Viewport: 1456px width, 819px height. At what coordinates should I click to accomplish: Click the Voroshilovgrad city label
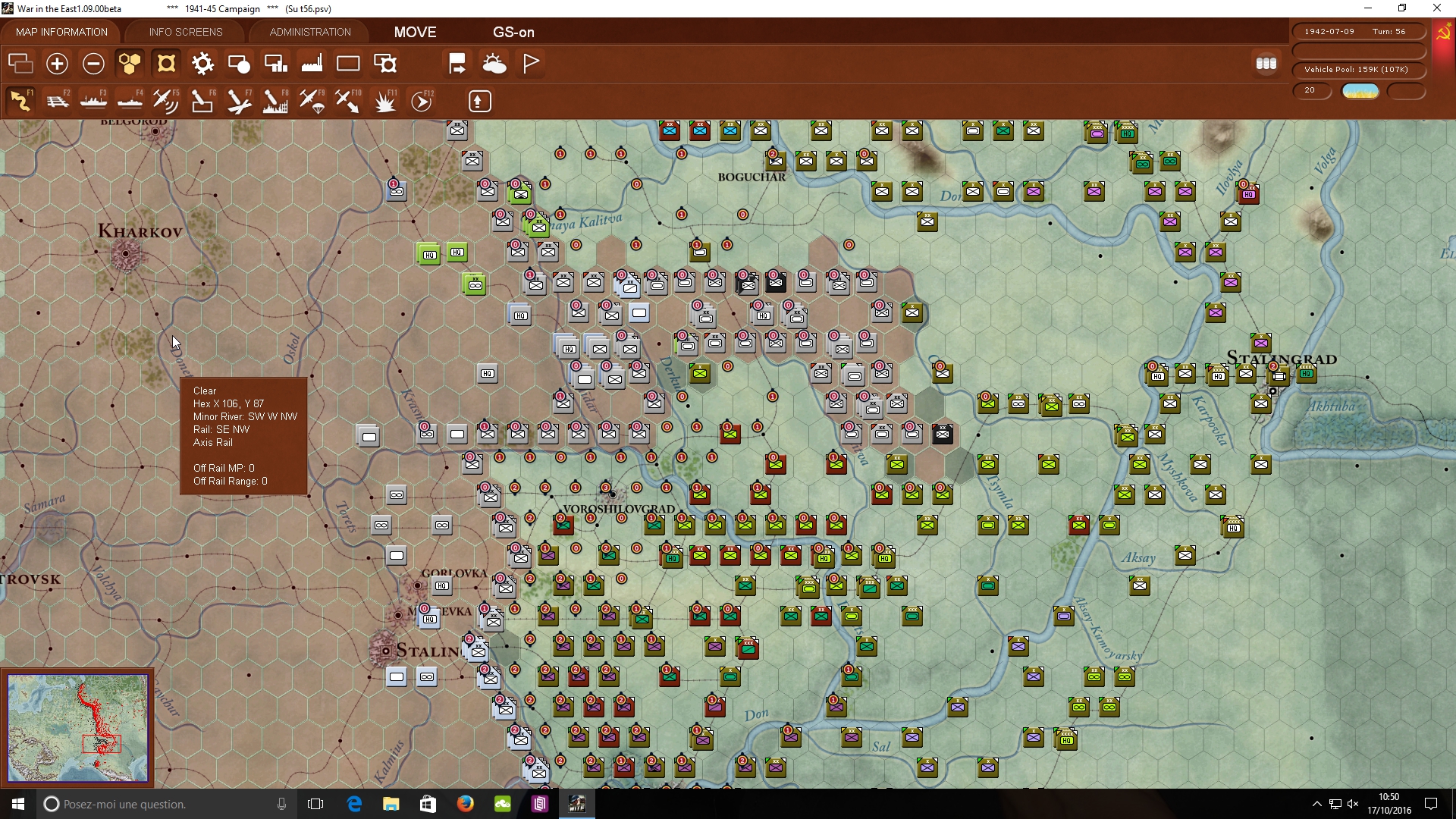tap(619, 509)
